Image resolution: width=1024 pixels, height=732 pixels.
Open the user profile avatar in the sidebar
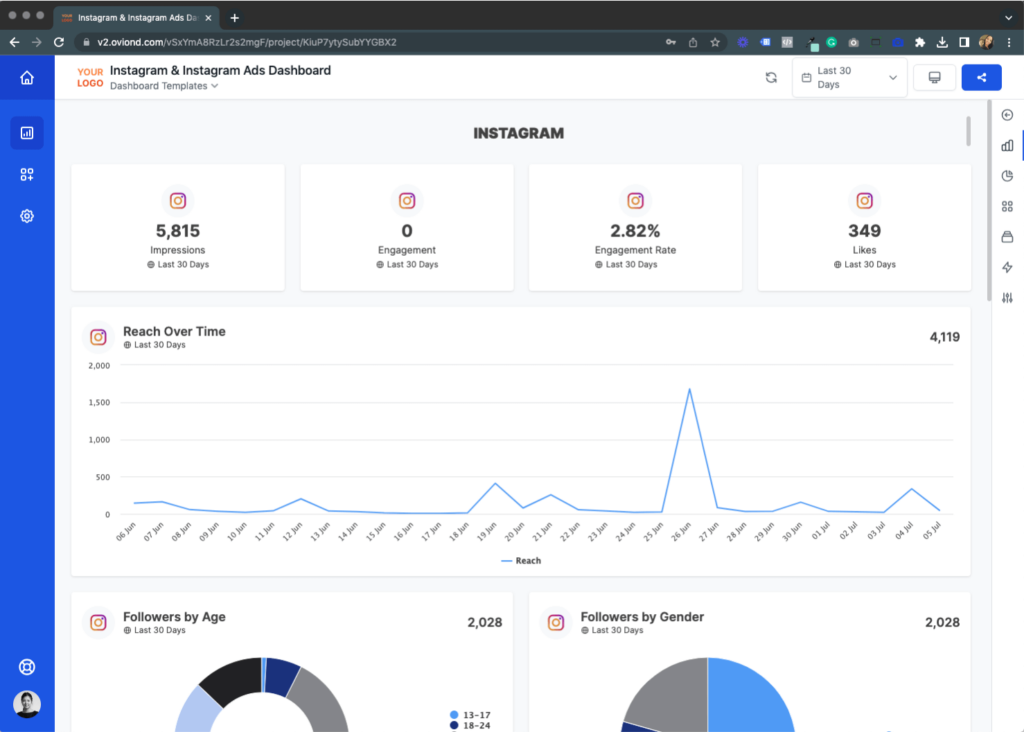(x=27, y=704)
